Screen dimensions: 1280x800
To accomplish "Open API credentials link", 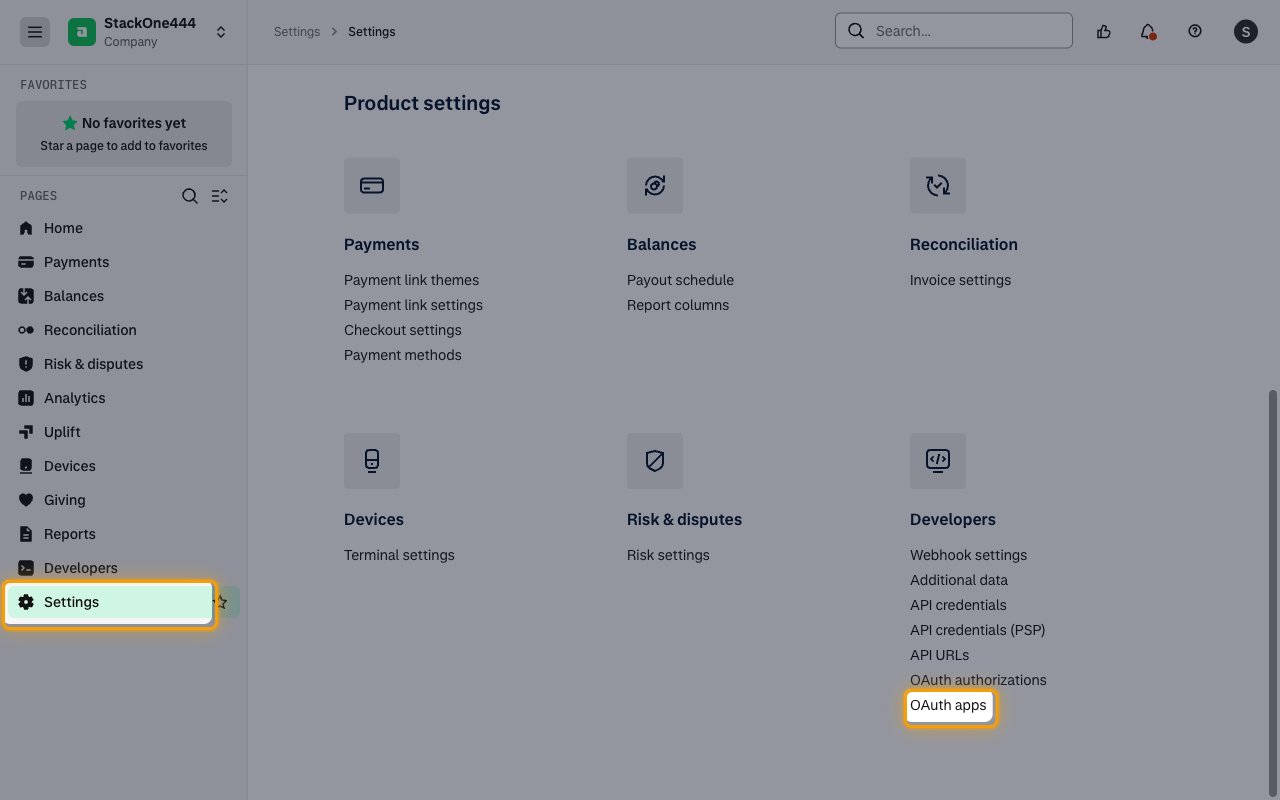I will pyautogui.click(x=958, y=605).
